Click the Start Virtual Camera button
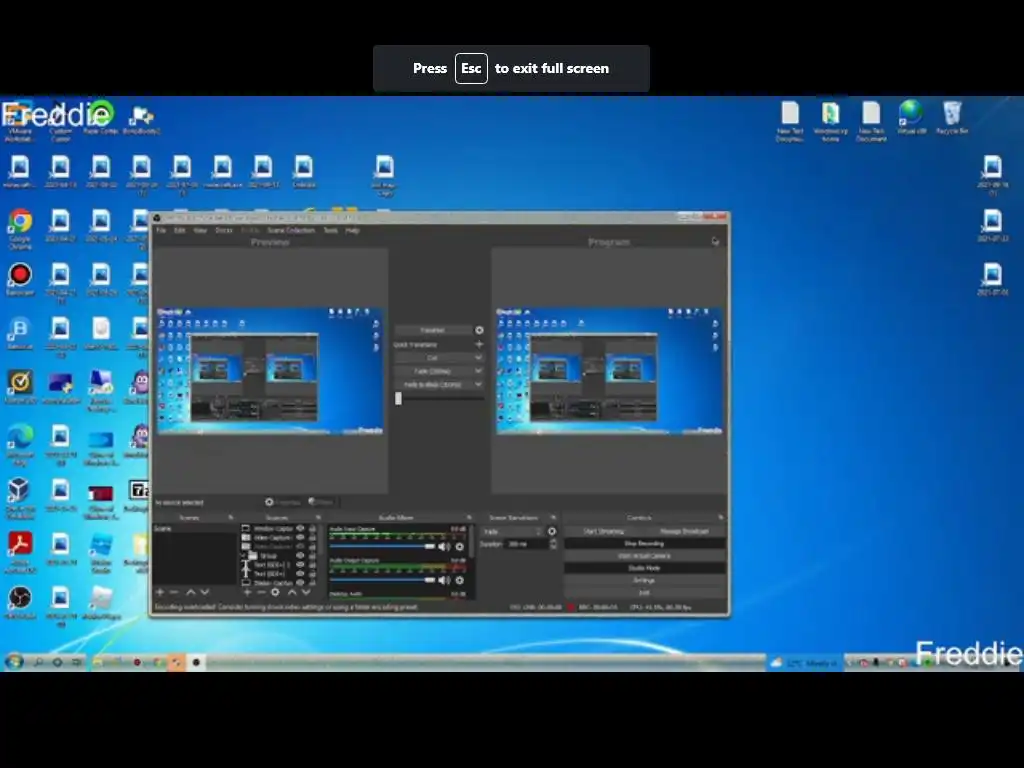This screenshot has width=1024, height=768. [645, 556]
